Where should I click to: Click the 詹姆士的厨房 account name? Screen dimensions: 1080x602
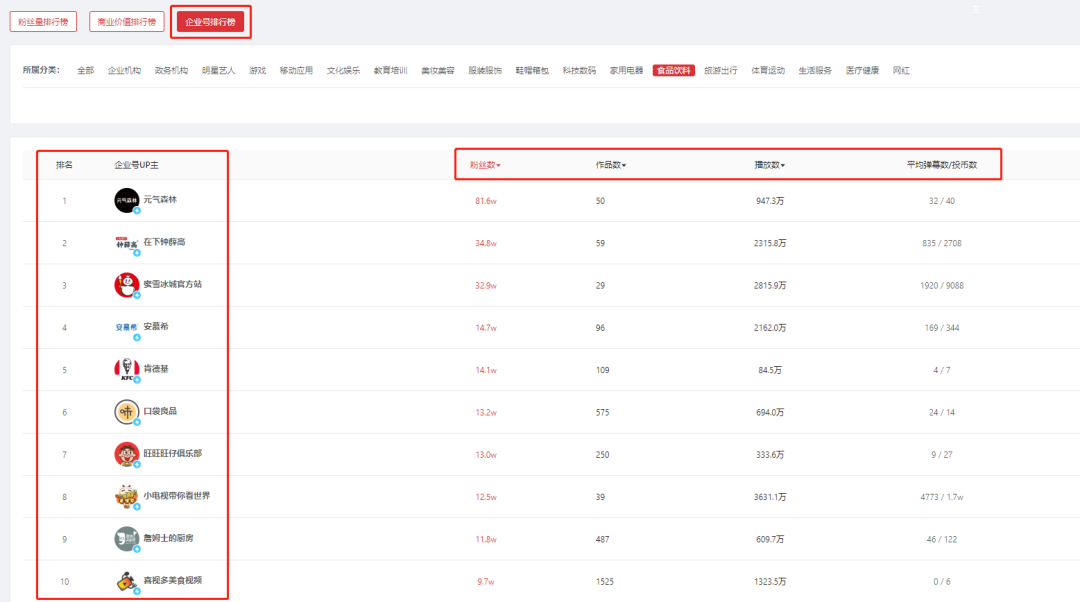[x=168, y=538]
